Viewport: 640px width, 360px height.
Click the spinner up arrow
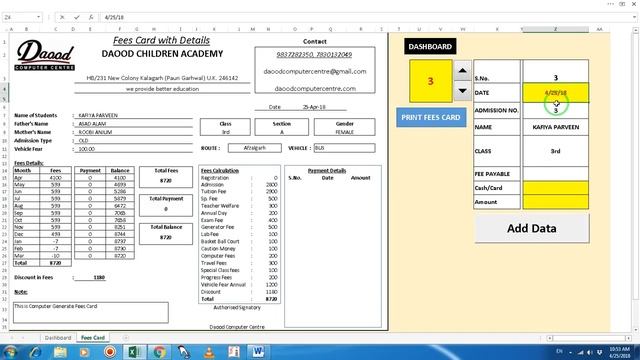(x=462, y=71)
